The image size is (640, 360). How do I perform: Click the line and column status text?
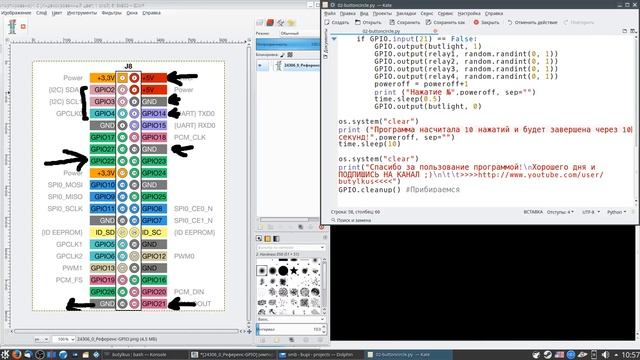coord(356,212)
